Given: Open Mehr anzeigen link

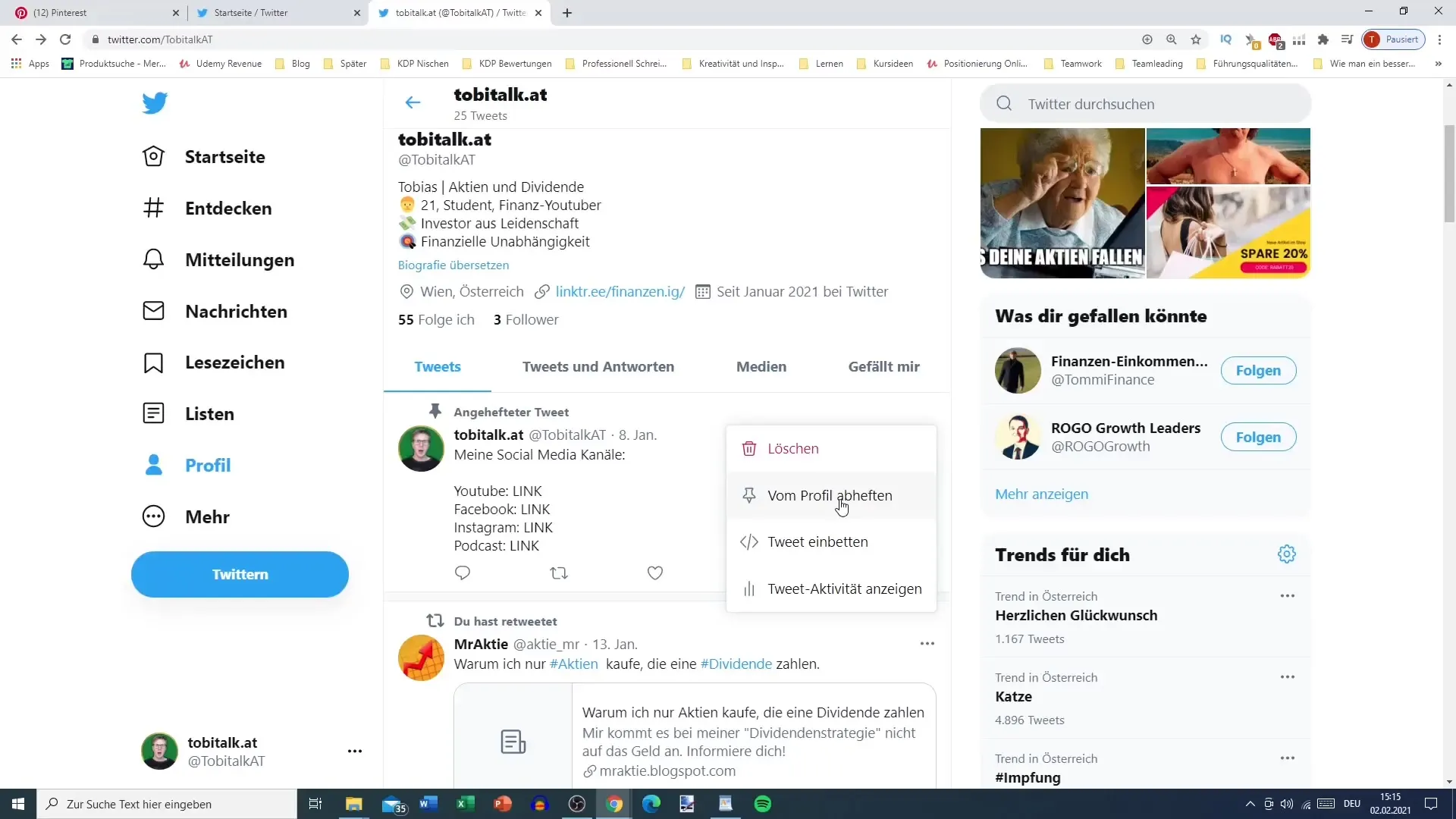Looking at the screenshot, I should (x=1041, y=494).
